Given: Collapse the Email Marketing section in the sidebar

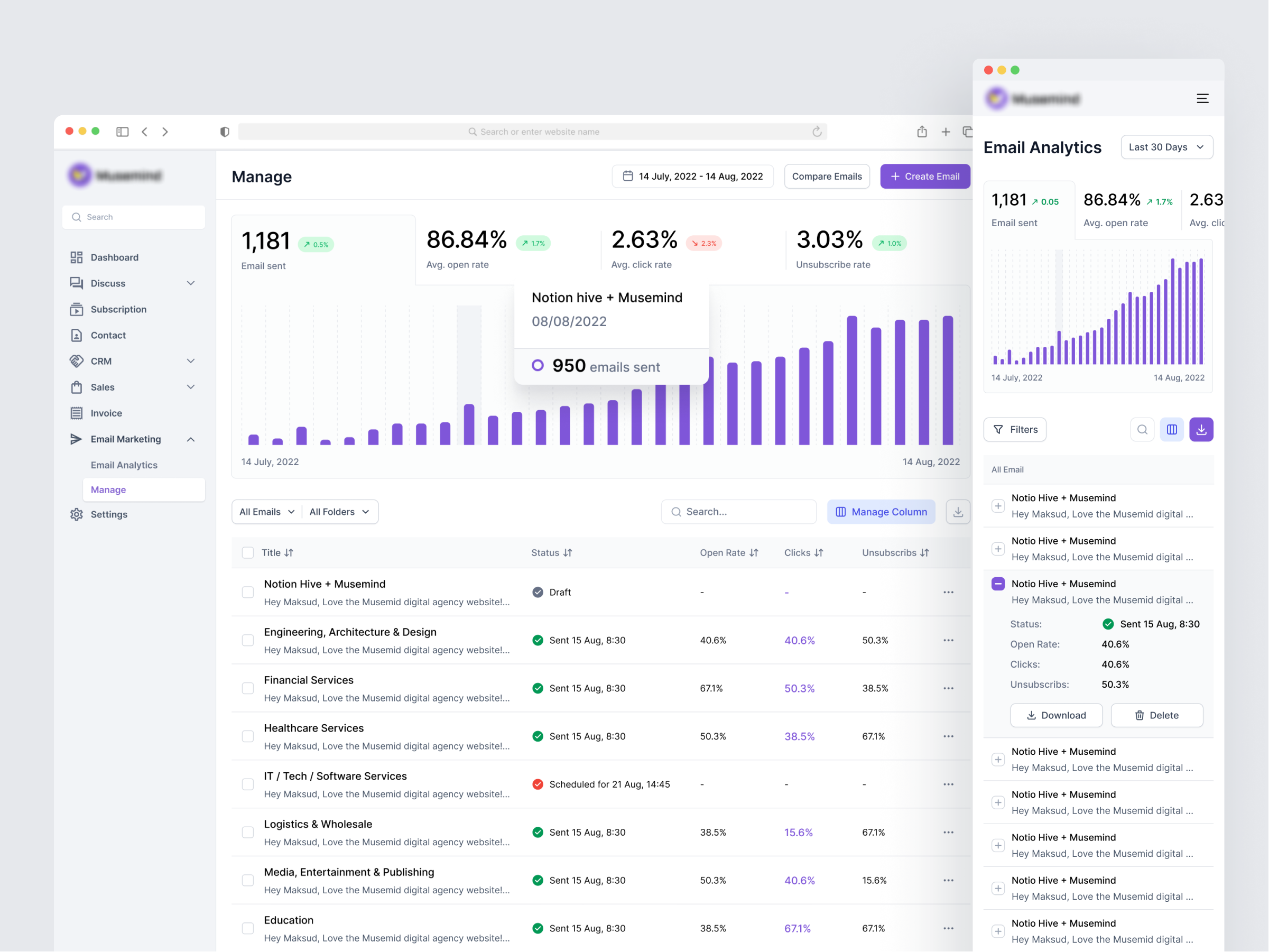Looking at the screenshot, I should [190, 439].
